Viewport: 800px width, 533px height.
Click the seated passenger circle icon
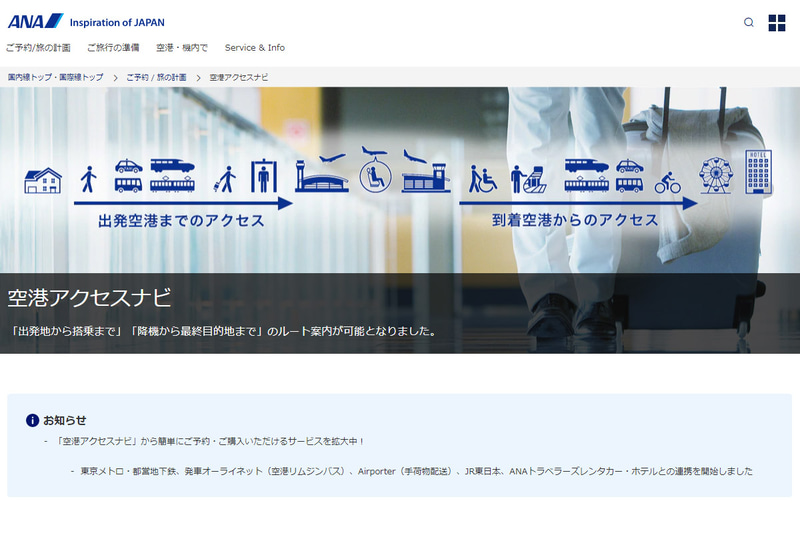(x=376, y=176)
